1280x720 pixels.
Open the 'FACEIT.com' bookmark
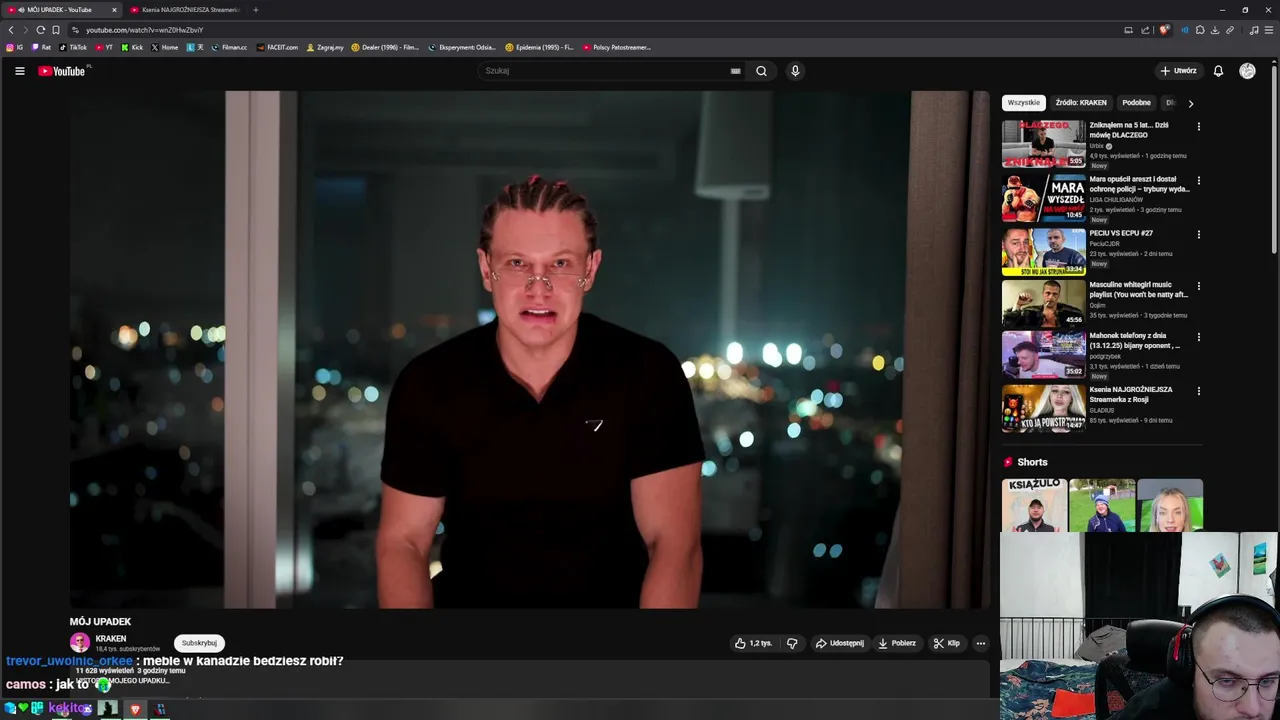pyautogui.click(x=277, y=47)
